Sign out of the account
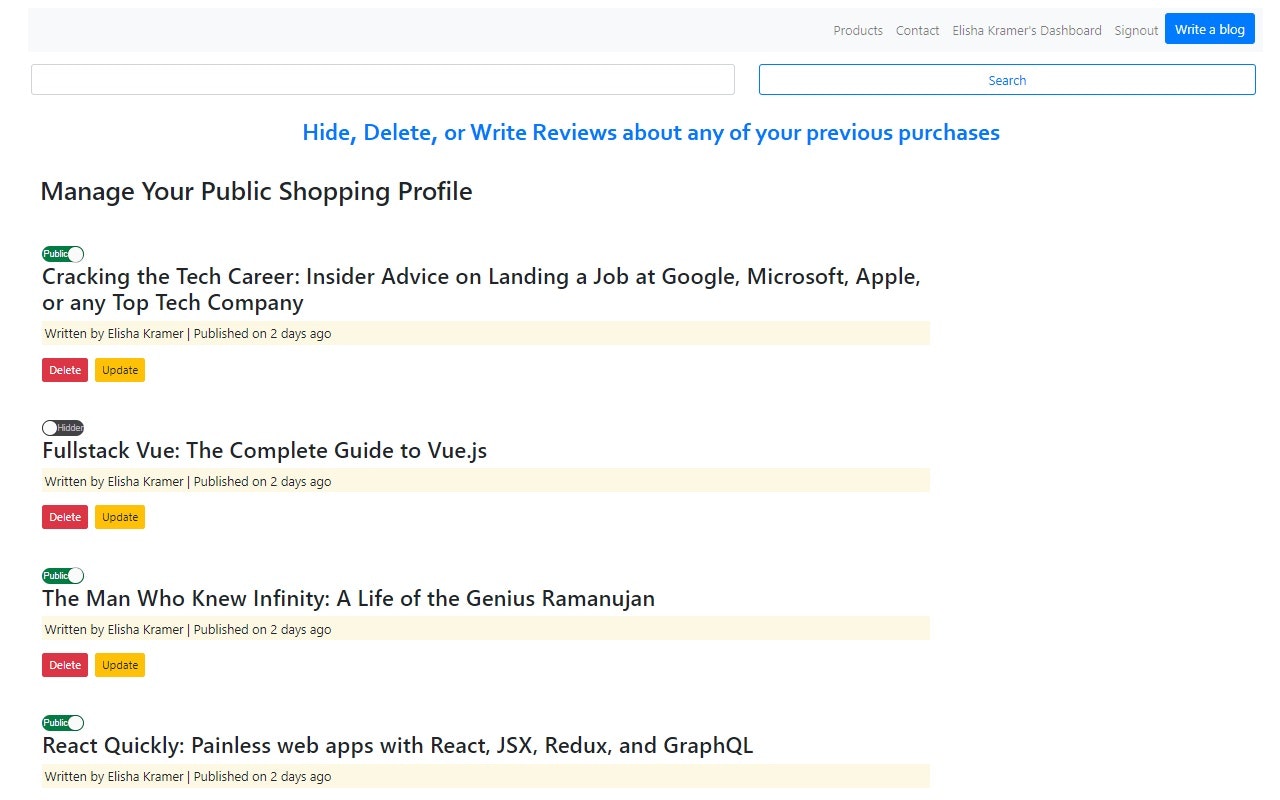 (1135, 30)
